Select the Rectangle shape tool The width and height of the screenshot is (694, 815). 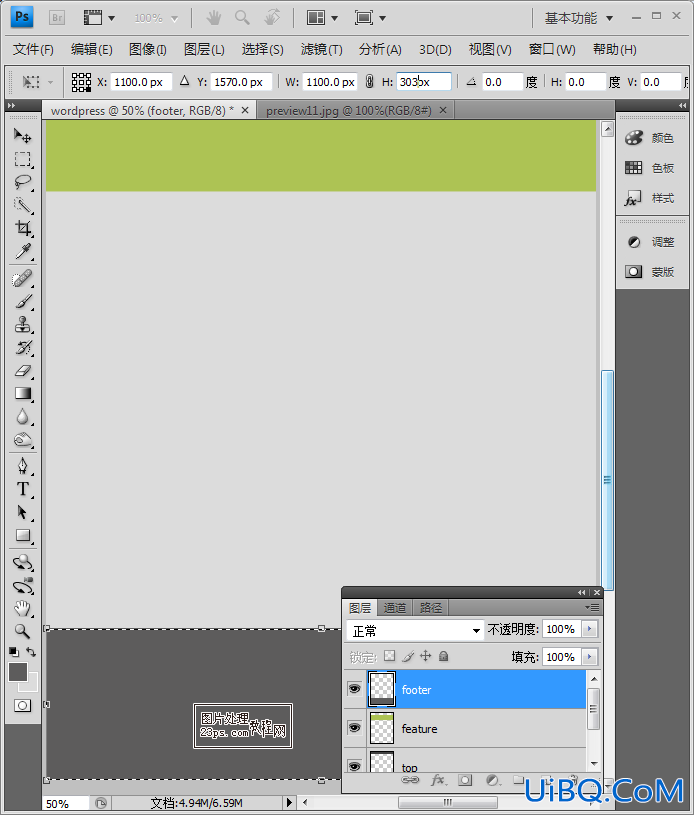coord(22,535)
